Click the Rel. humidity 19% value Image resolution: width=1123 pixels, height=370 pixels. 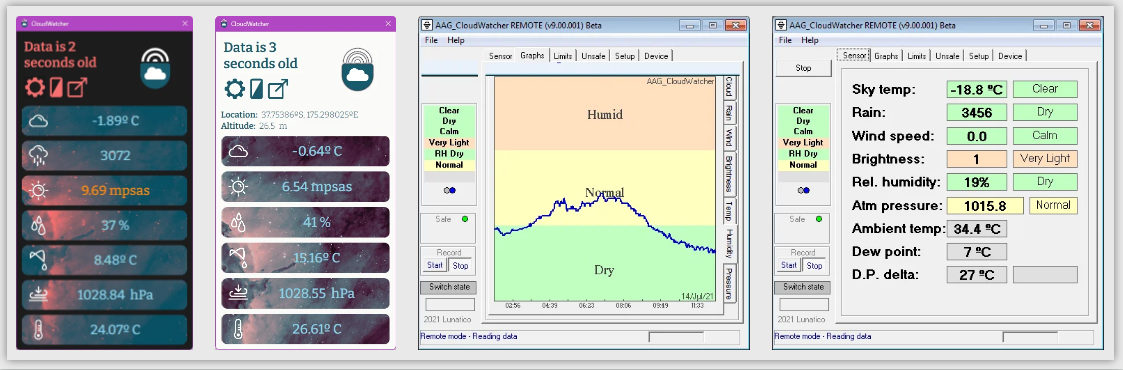coord(976,182)
